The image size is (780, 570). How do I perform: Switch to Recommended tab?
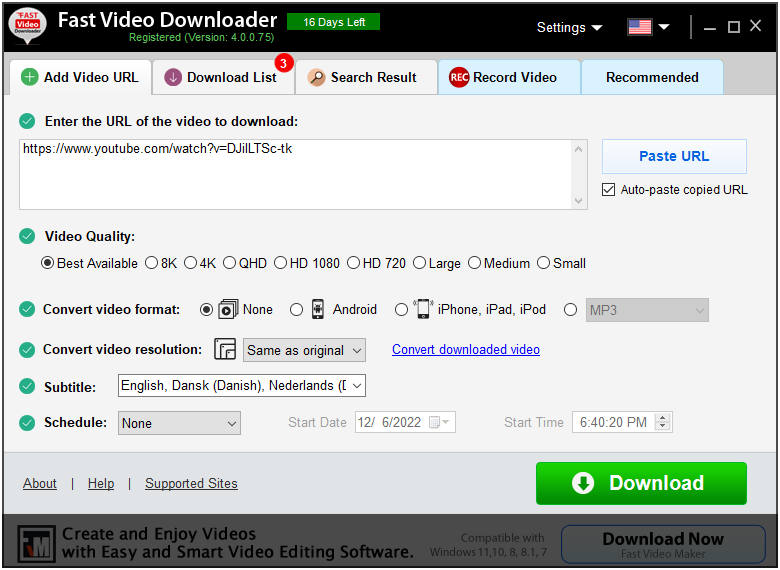click(x=652, y=77)
